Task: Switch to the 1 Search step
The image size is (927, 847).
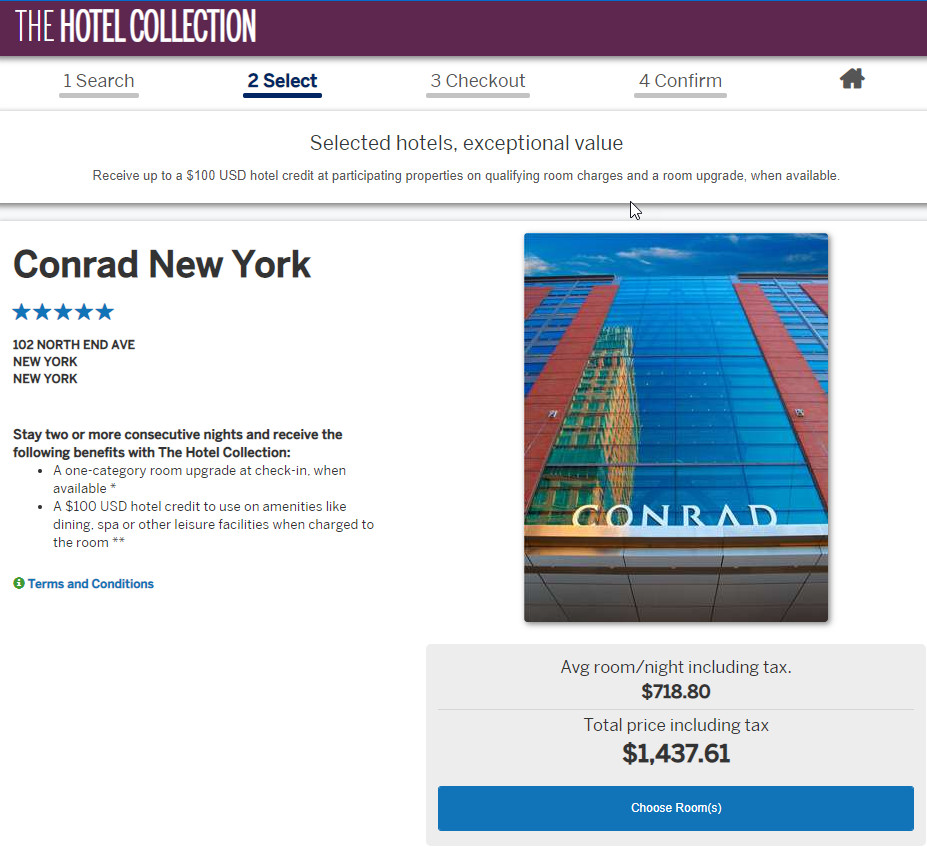Action: [x=98, y=80]
